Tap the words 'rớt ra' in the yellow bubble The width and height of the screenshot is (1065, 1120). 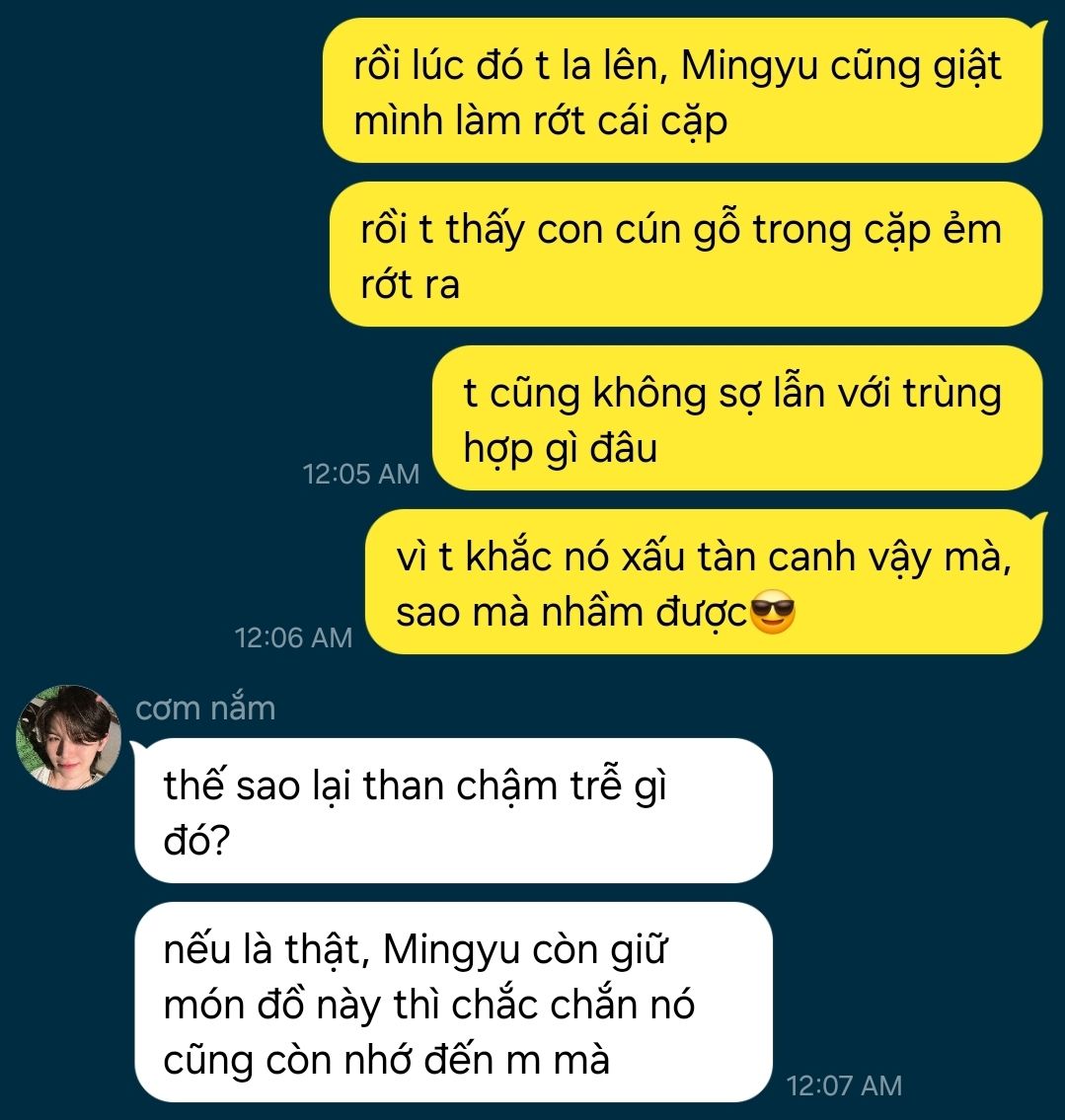[x=410, y=284]
